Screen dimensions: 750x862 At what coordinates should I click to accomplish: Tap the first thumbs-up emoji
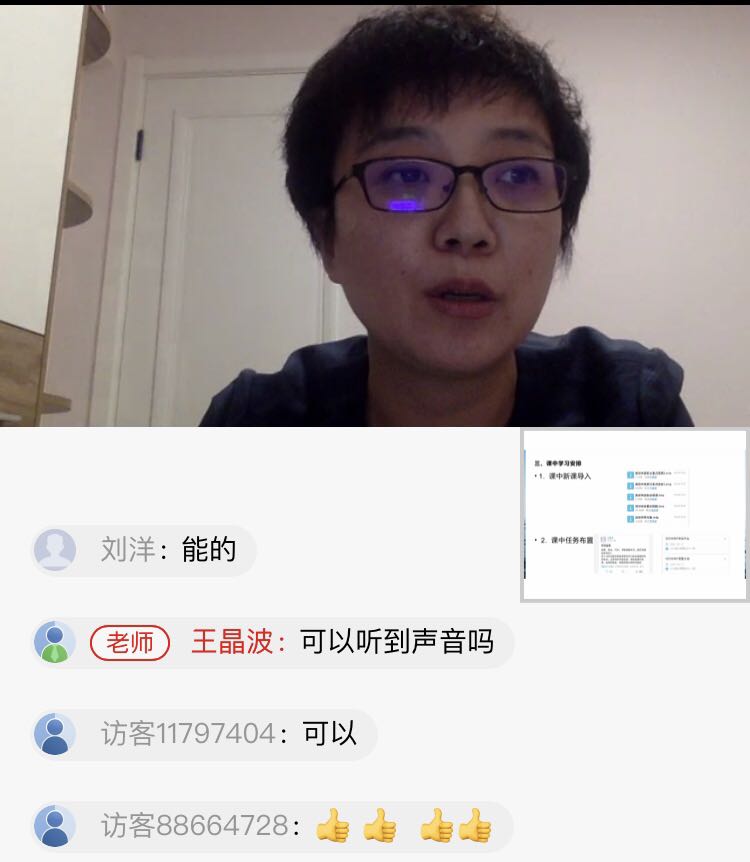click(333, 825)
